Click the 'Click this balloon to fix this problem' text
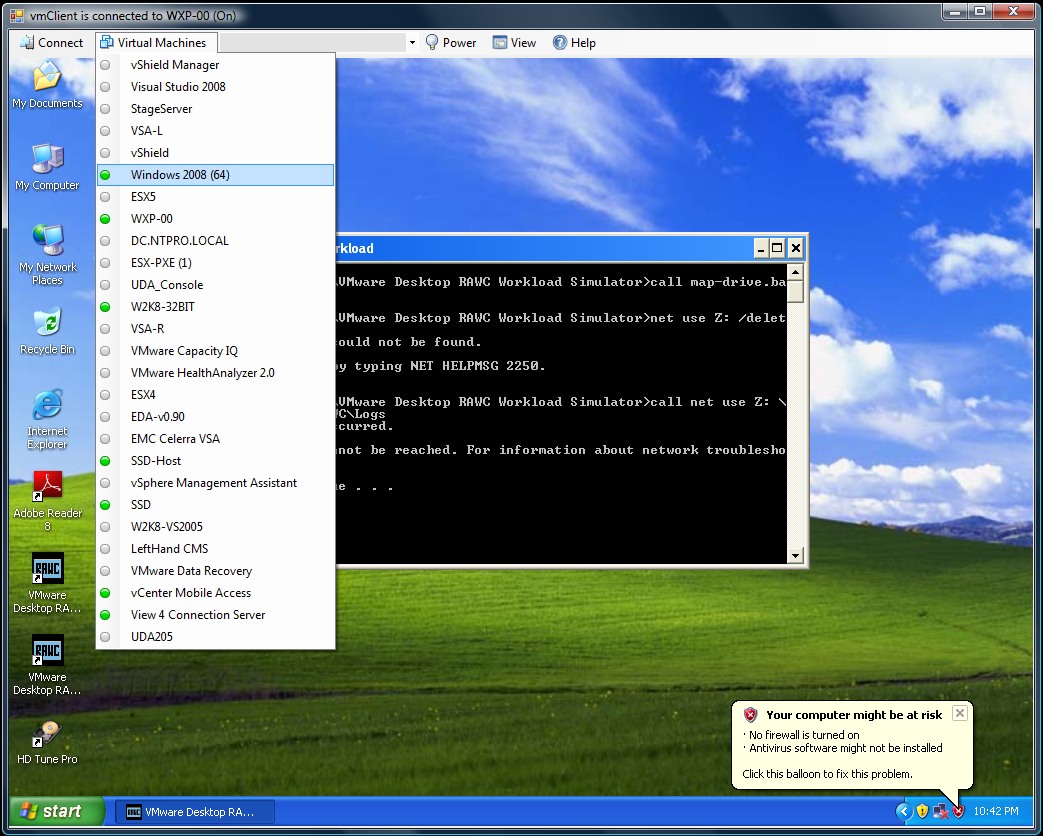The image size is (1043, 836). pos(827,773)
